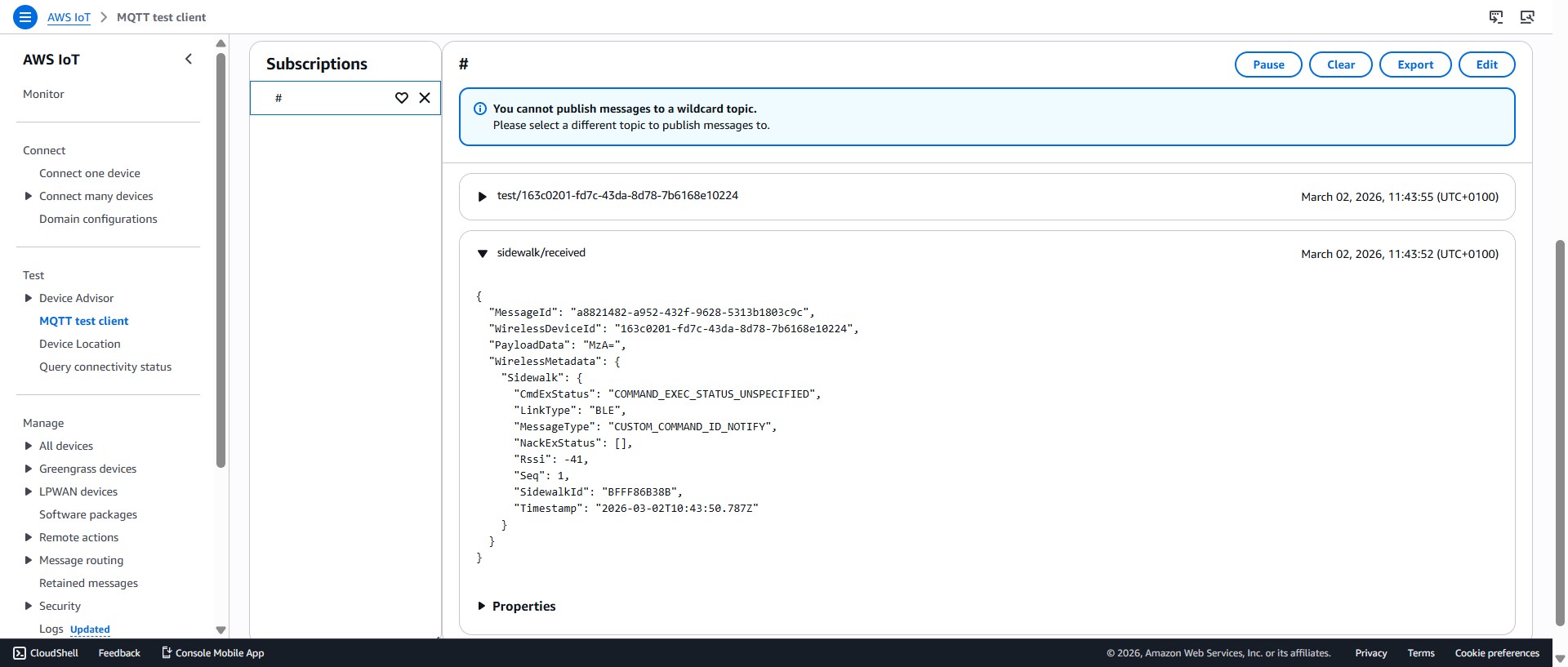Open Query connectivity status
The height and width of the screenshot is (667, 1568).
(105, 367)
